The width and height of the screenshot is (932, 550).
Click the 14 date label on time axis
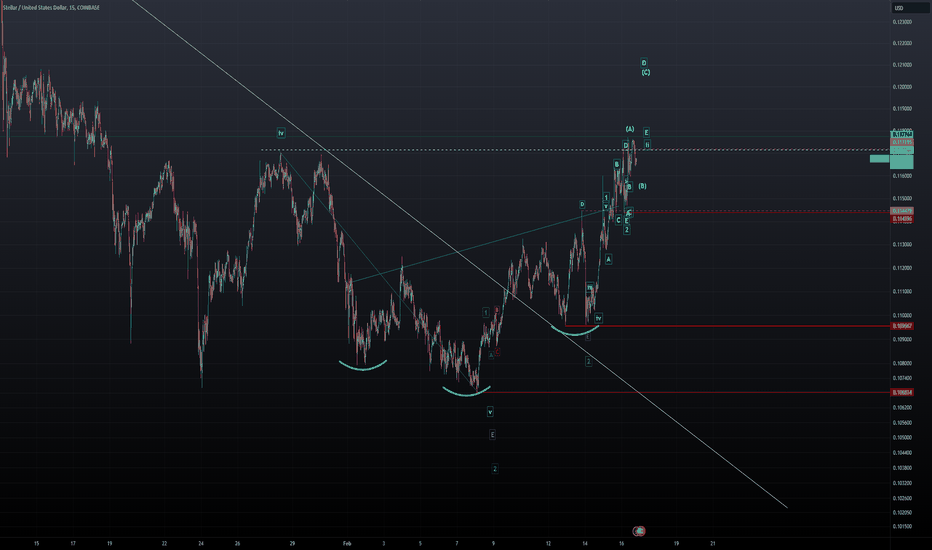(x=585, y=543)
